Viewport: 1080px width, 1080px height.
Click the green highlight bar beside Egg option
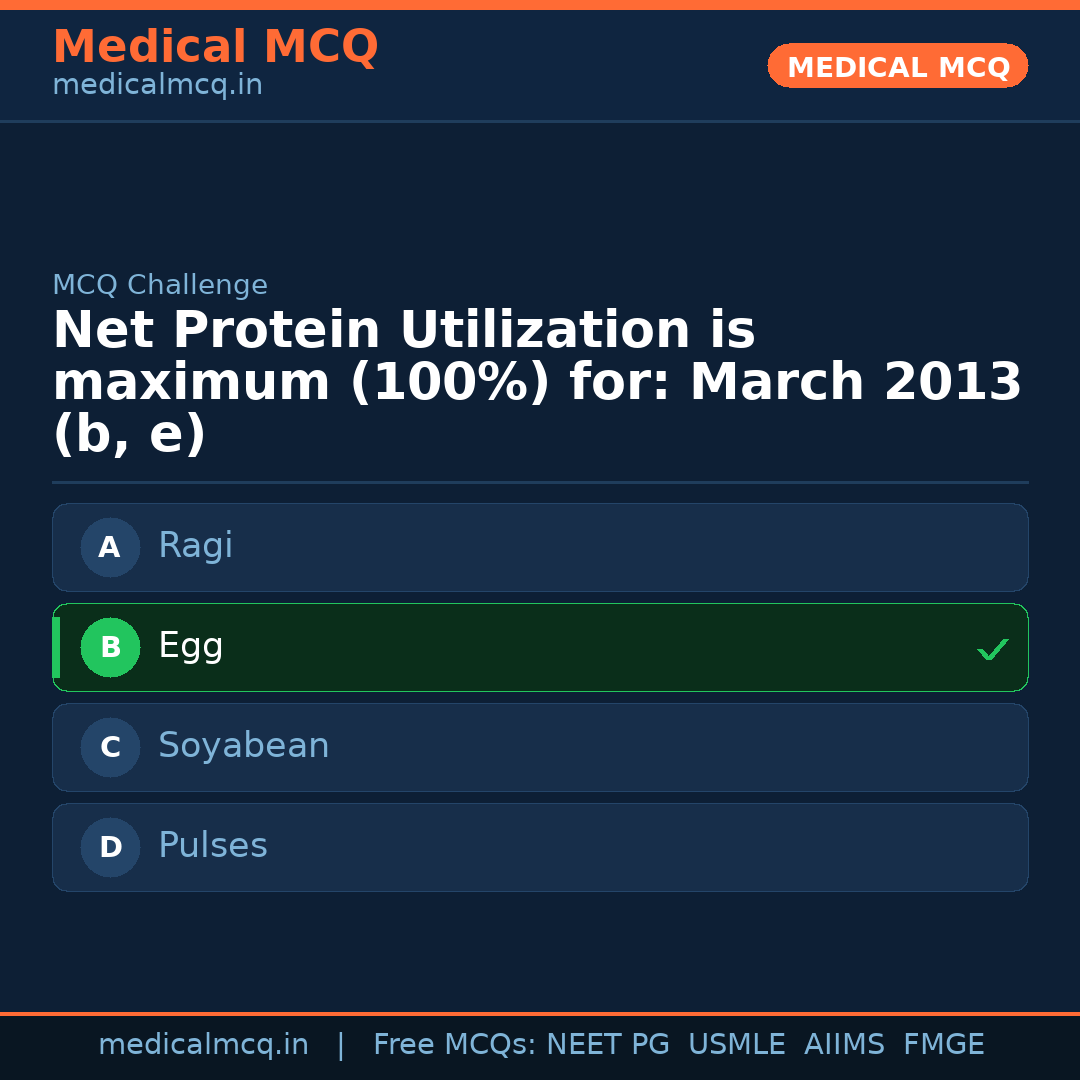(x=56, y=647)
